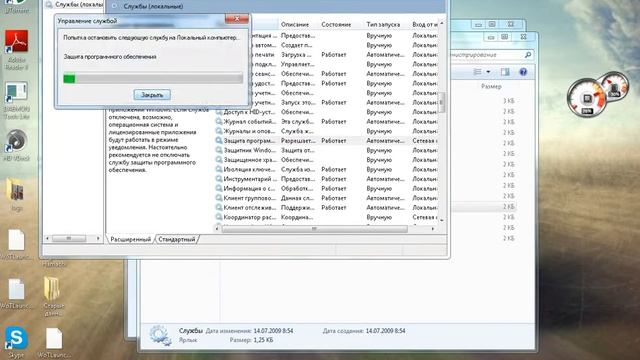Select the Клиент группово... service name
The image size is (640, 360).
250,198
